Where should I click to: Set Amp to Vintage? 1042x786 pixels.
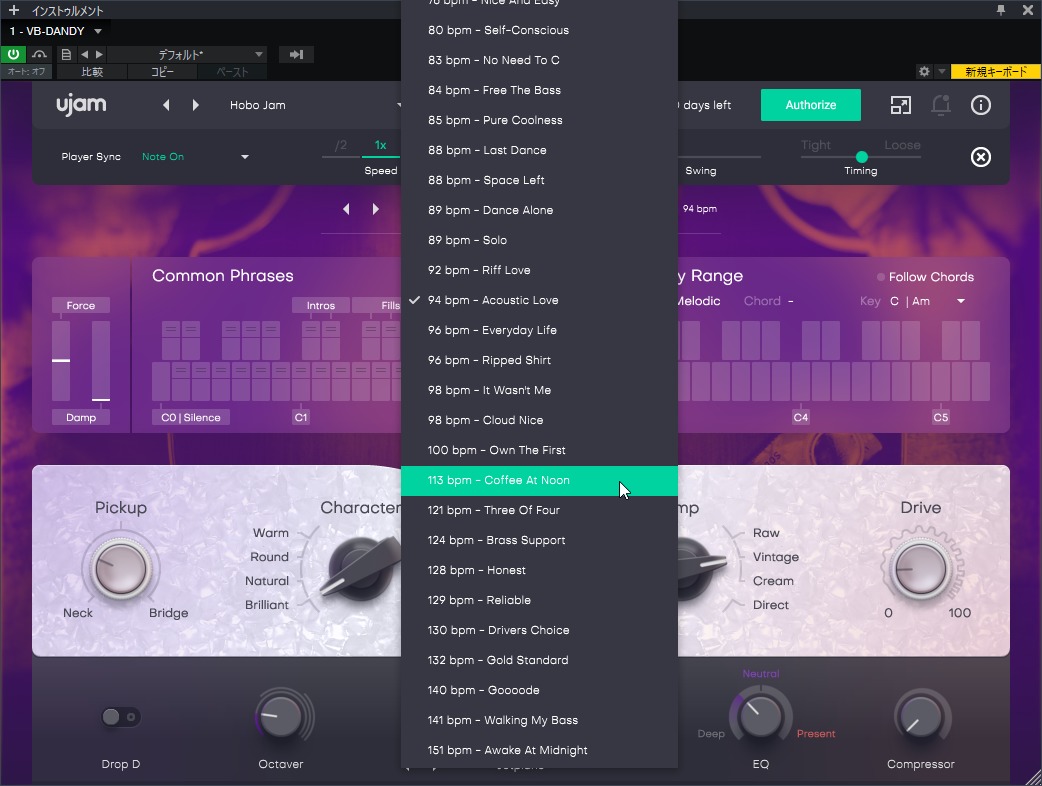(776, 557)
